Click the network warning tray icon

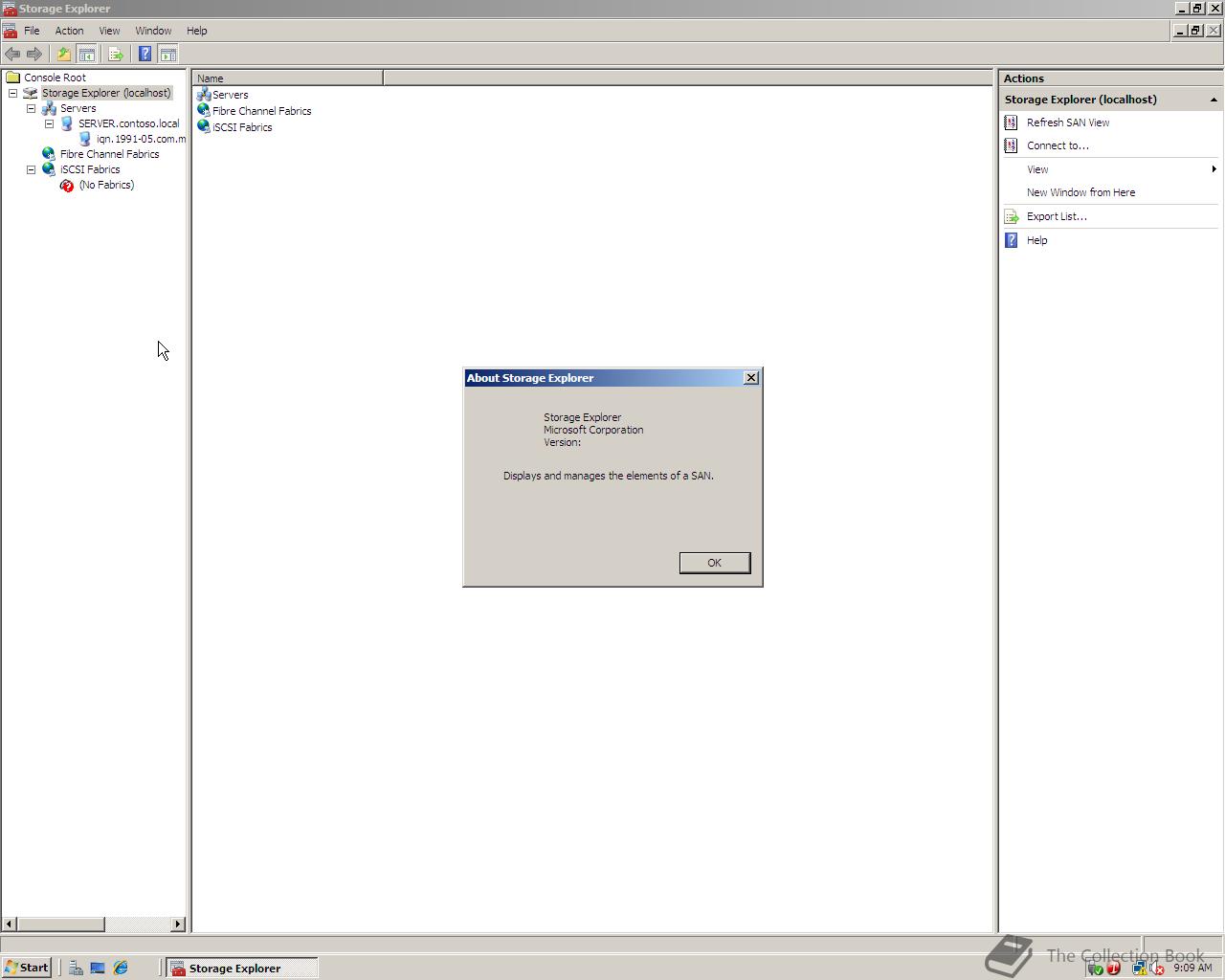pyautogui.click(x=1139, y=969)
